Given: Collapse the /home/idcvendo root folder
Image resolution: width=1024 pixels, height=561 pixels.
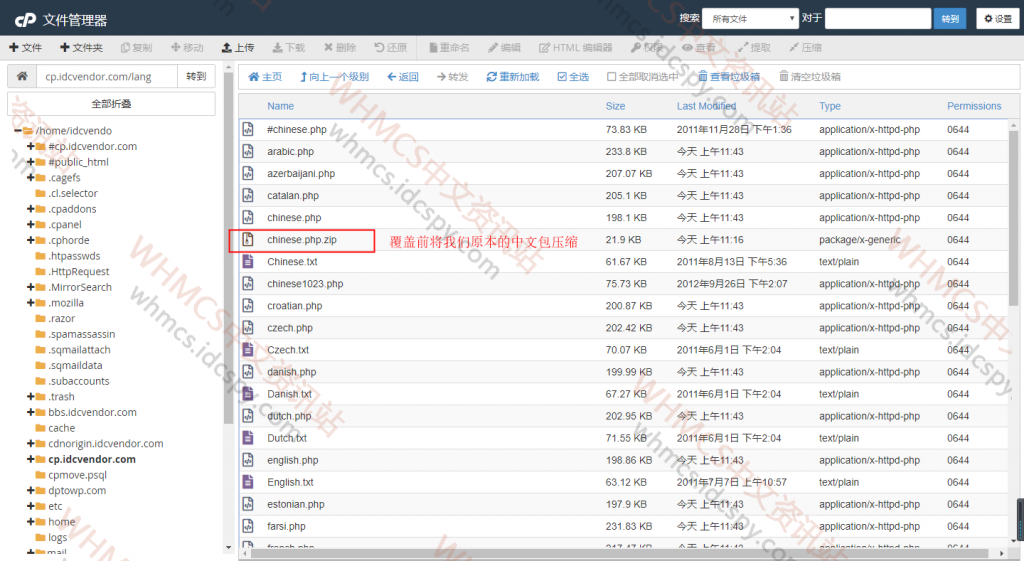Looking at the screenshot, I should point(18,131).
